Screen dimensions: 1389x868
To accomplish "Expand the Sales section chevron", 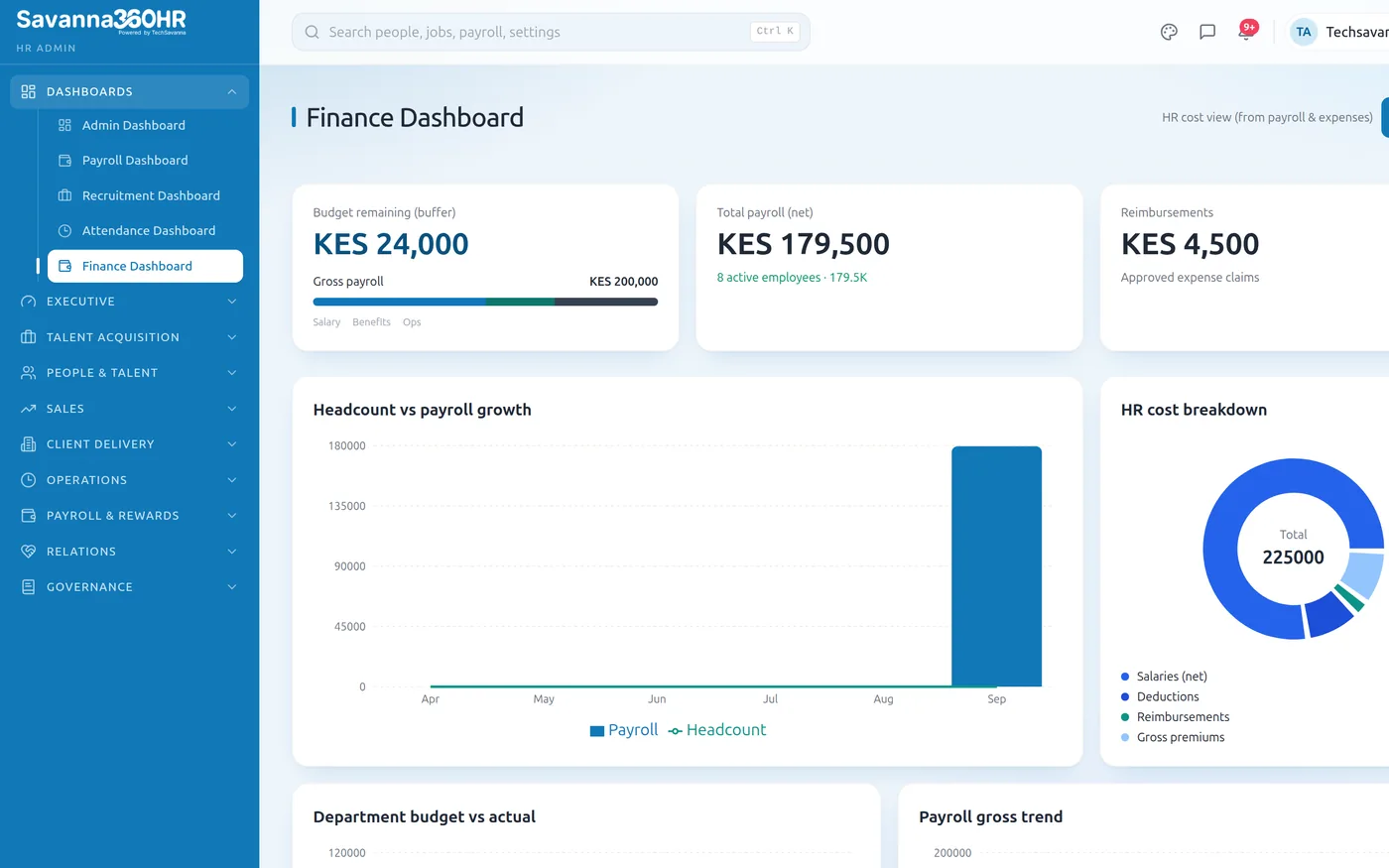I will click(x=231, y=409).
